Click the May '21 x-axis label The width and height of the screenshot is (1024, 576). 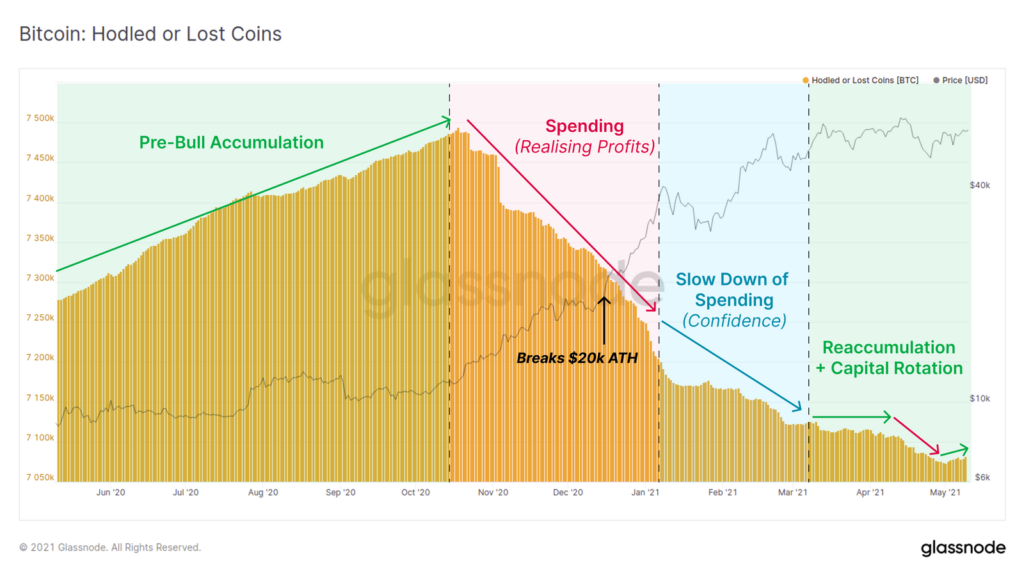coord(945,492)
